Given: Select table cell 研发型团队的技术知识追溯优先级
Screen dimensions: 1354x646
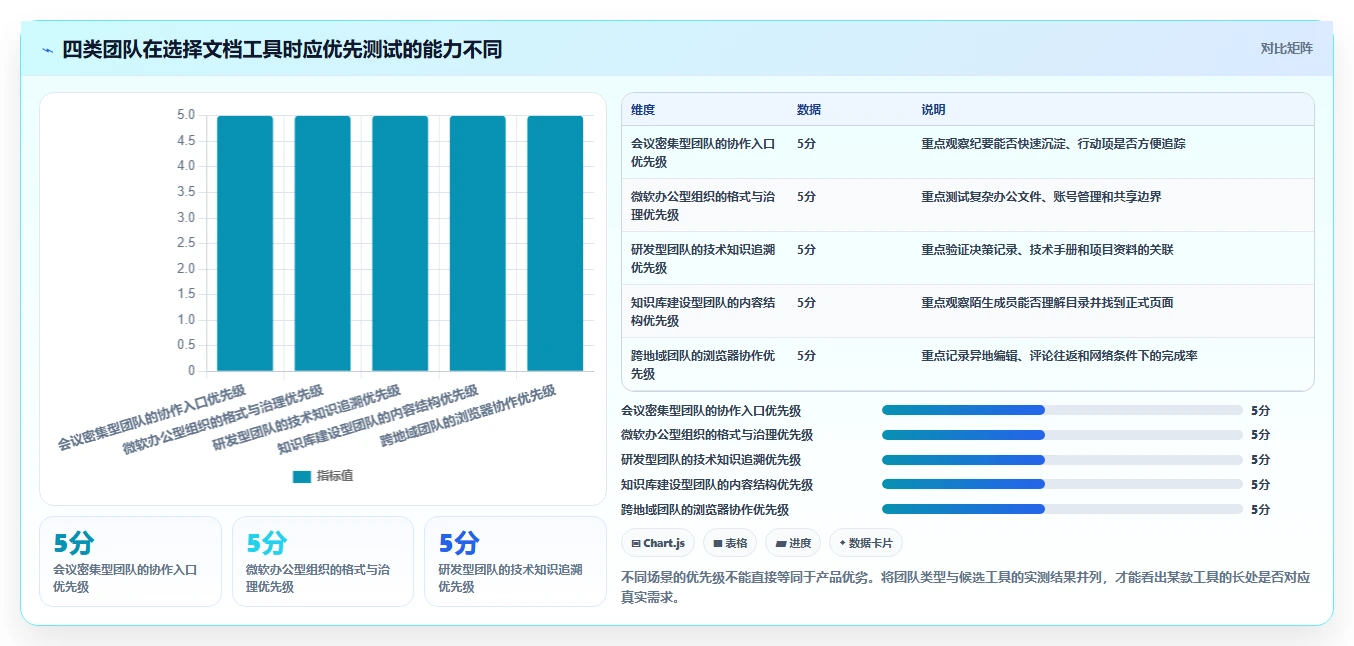Looking at the screenshot, I should click(x=703, y=258).
